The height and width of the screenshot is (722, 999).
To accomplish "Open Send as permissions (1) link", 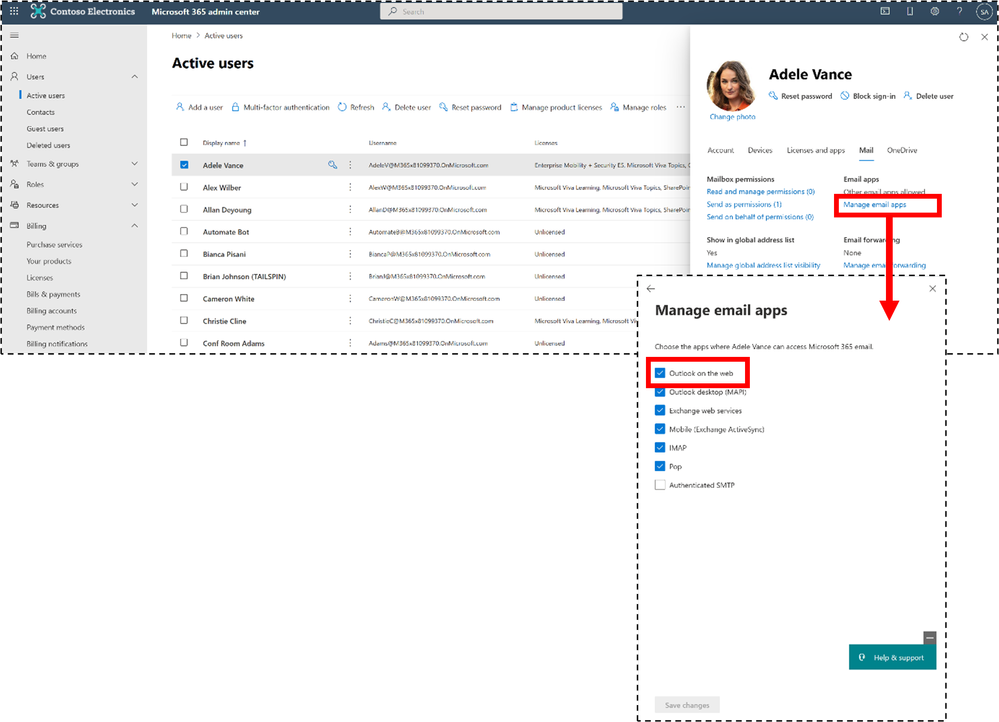I will [x=744, y=205].
